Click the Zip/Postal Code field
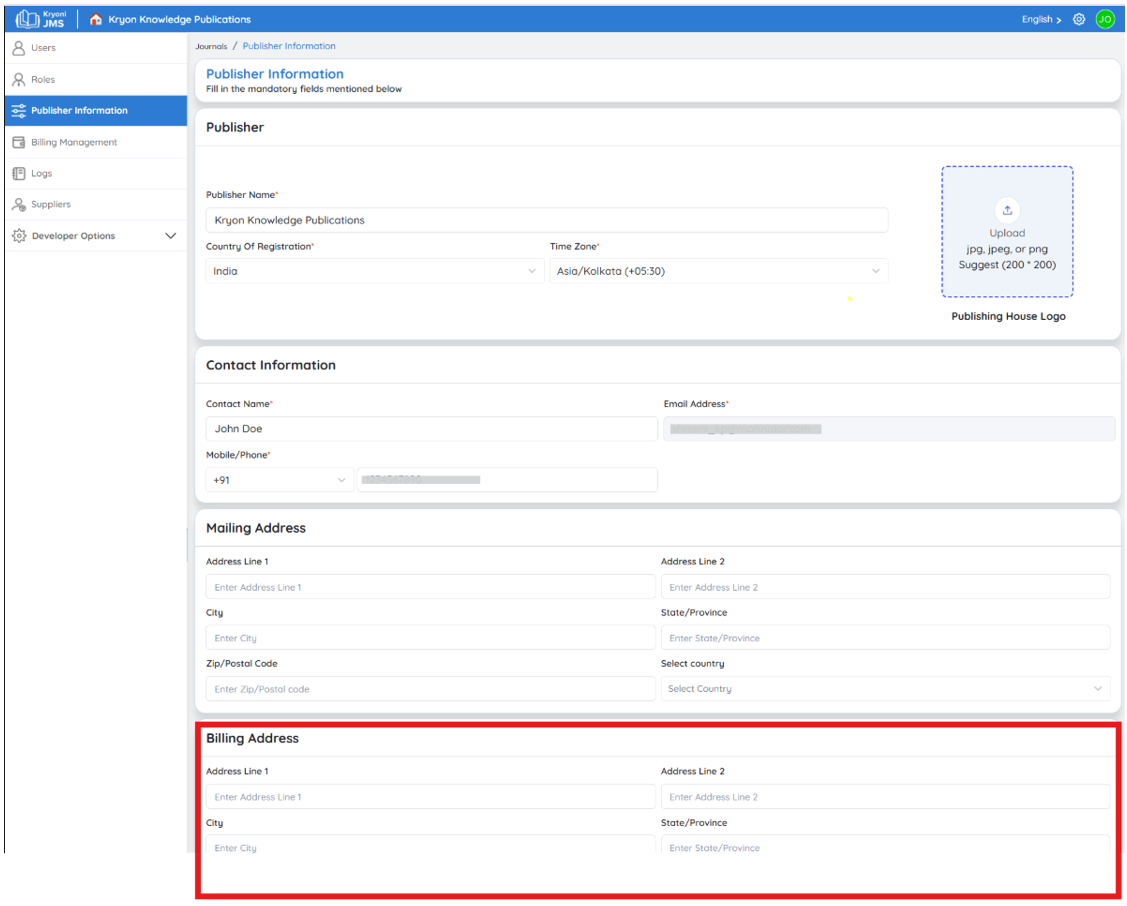This screenshot has height=906, width=1127. [431, 689]
